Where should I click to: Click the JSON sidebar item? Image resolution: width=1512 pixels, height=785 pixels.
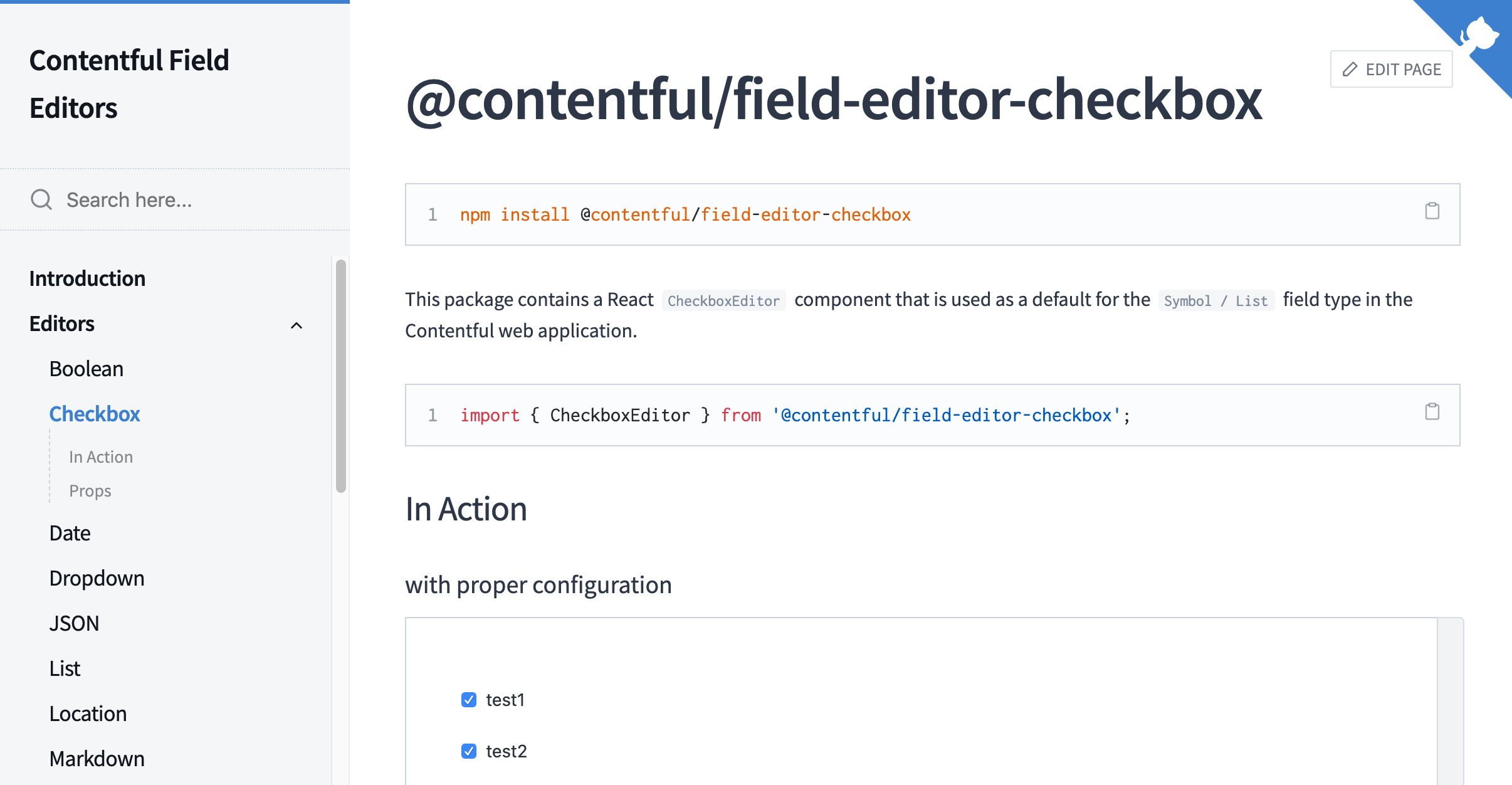coord(74,622)
